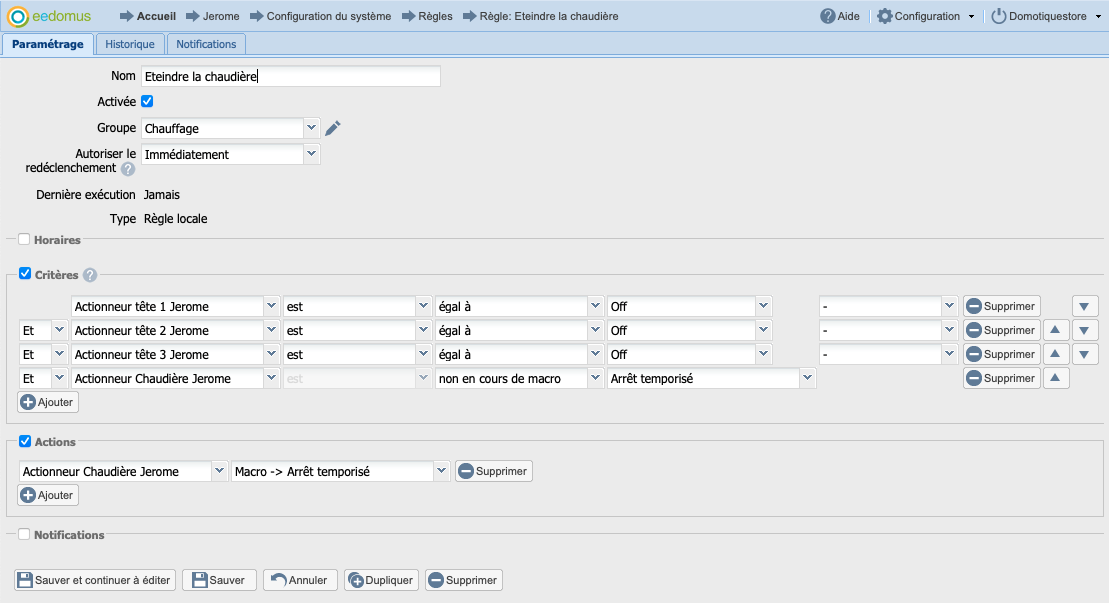The height and width of the screenshot is (603, 1109).
Task: Uncheck the Activée checkbox
Action: pyautogui.click(x=147, y=101)
